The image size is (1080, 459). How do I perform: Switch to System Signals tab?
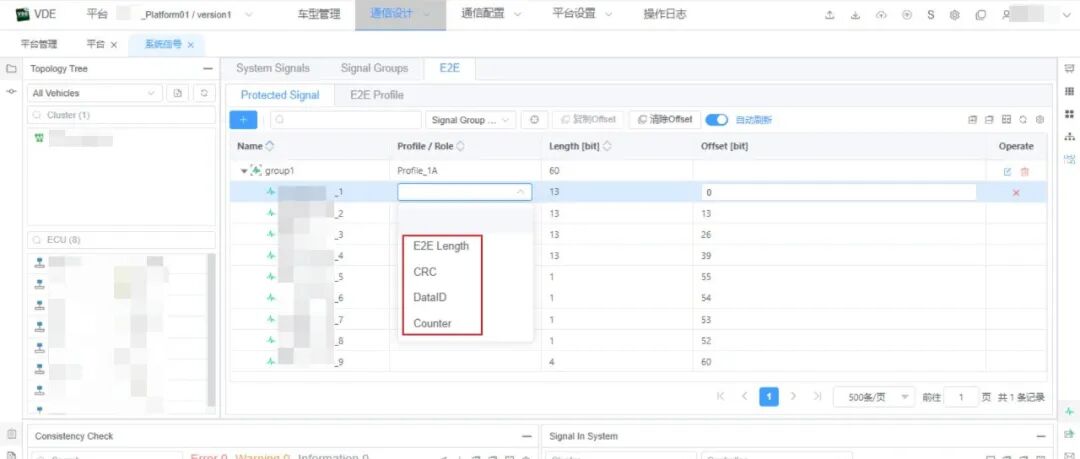273,68
